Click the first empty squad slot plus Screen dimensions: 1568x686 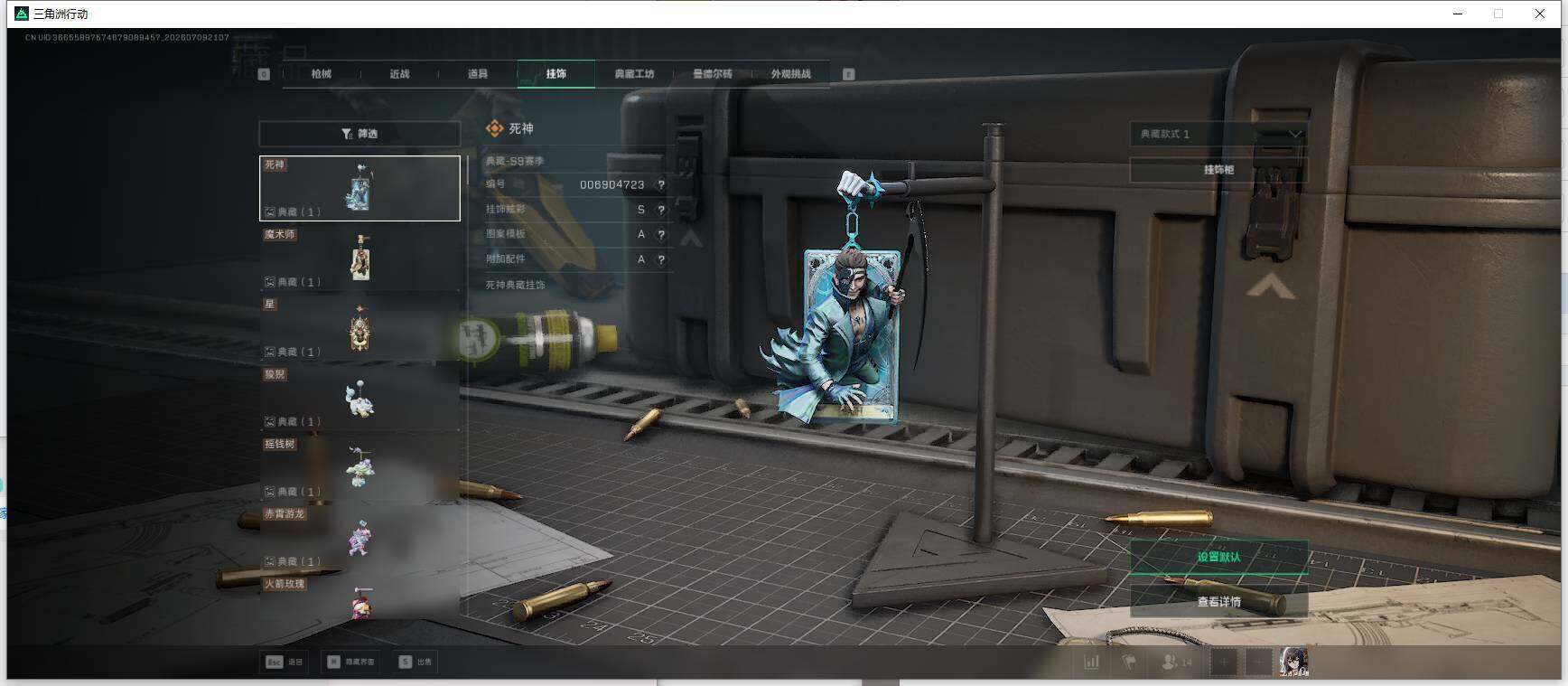[x=1224, y=663]
